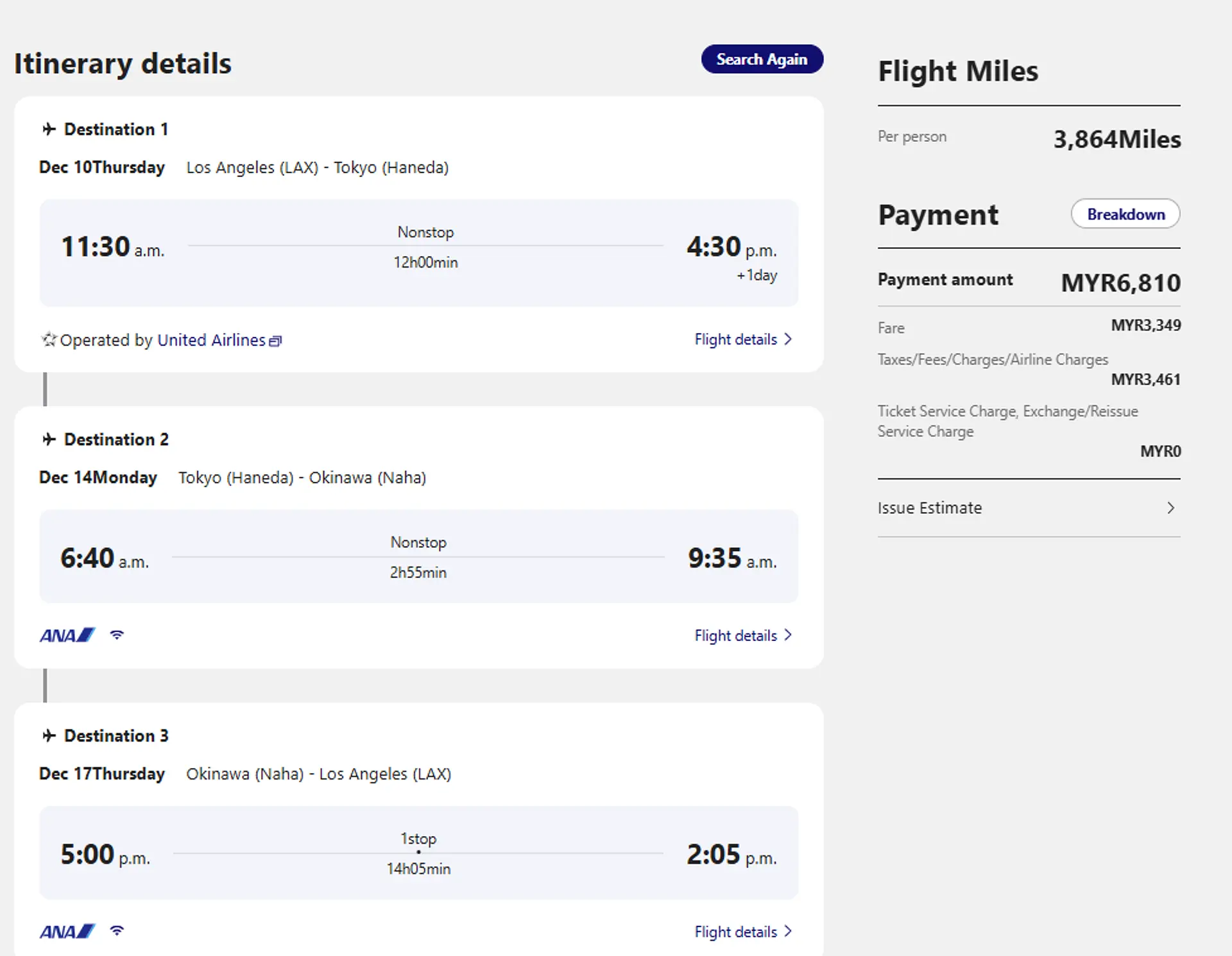
Task: Click airplane icon beside Destination 3
Action: pos(49,735)
